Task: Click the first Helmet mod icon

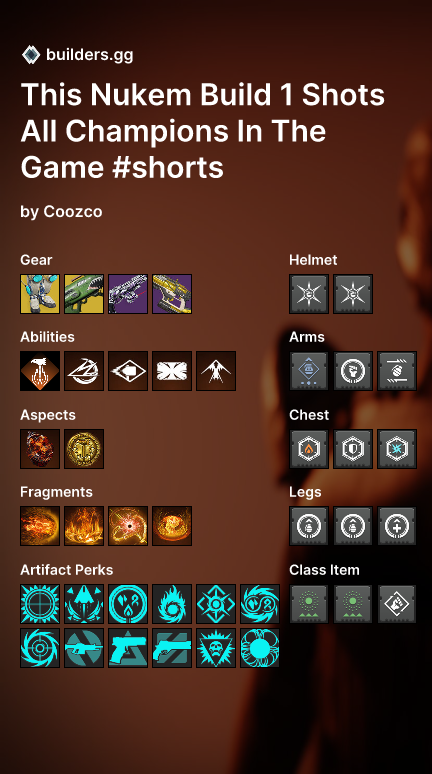Action: click(x=309, y=294)
